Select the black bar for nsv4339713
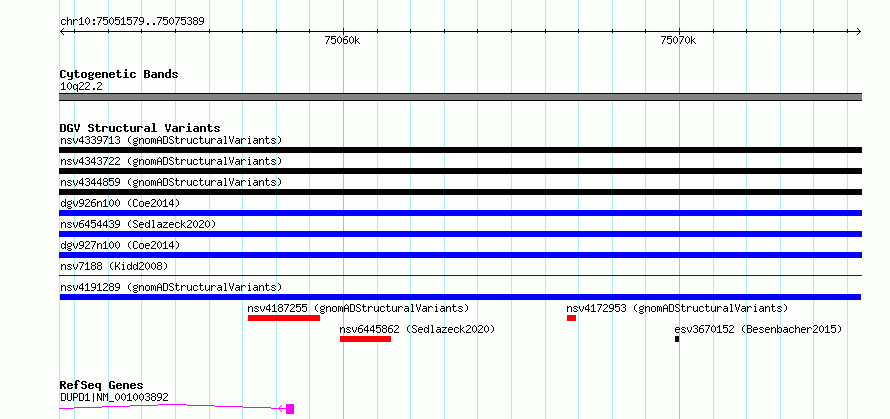Screen dimensions: 890x419 [x=460, y=150]
